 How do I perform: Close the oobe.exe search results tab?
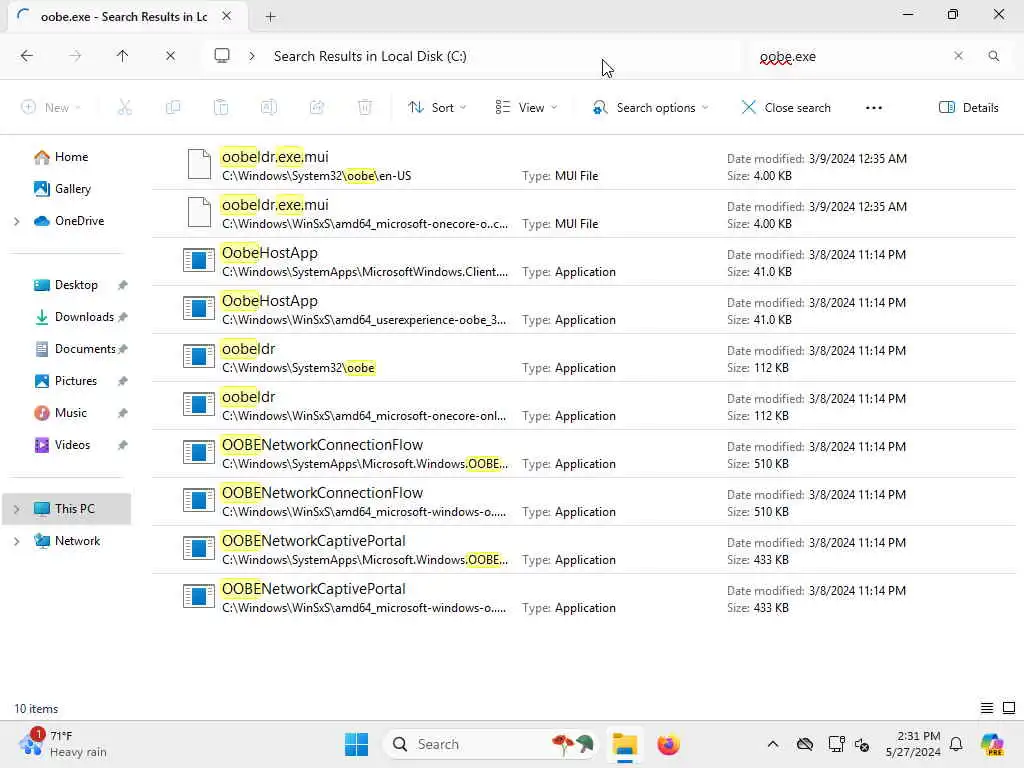[227, 16]
